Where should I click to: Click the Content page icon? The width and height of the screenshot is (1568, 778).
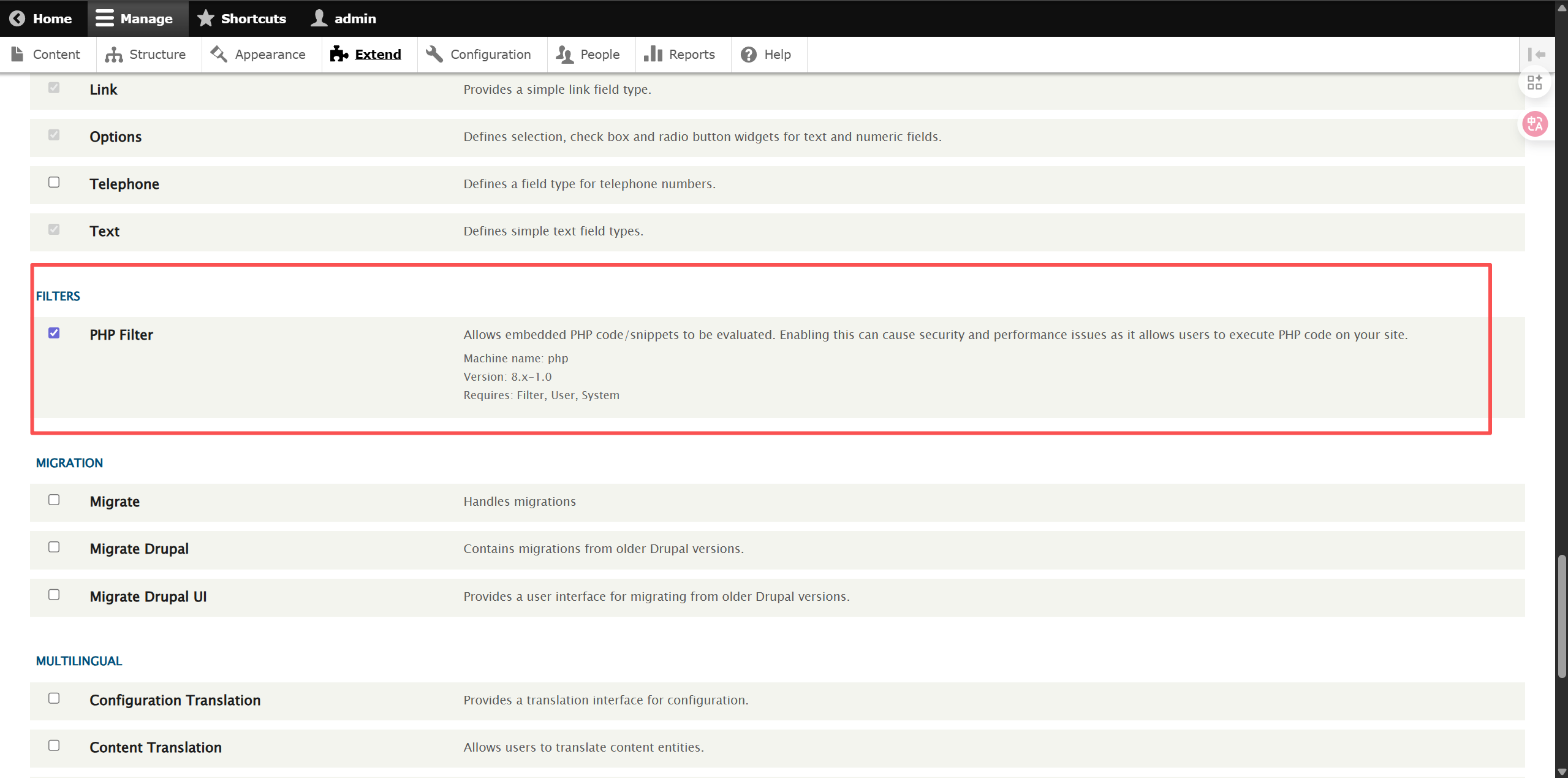point(18,54)
